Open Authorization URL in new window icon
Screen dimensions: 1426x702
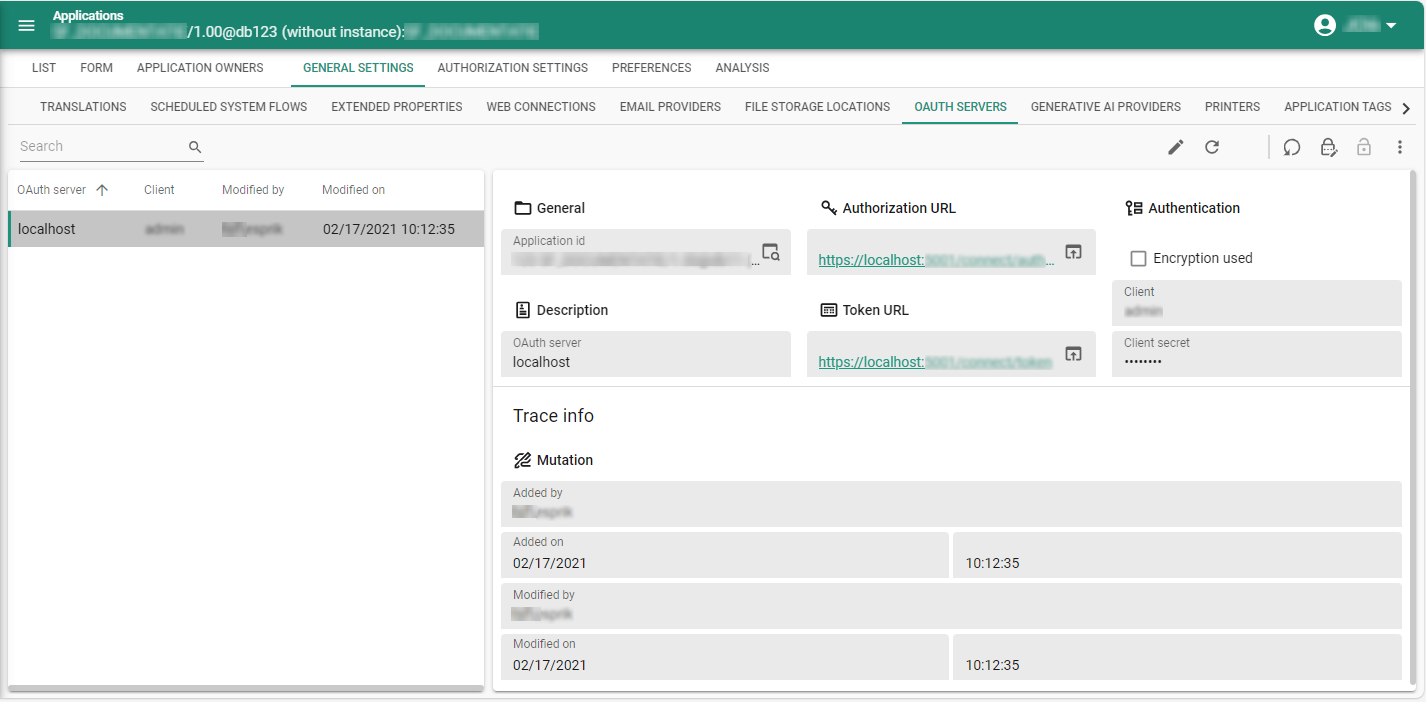1073,252
